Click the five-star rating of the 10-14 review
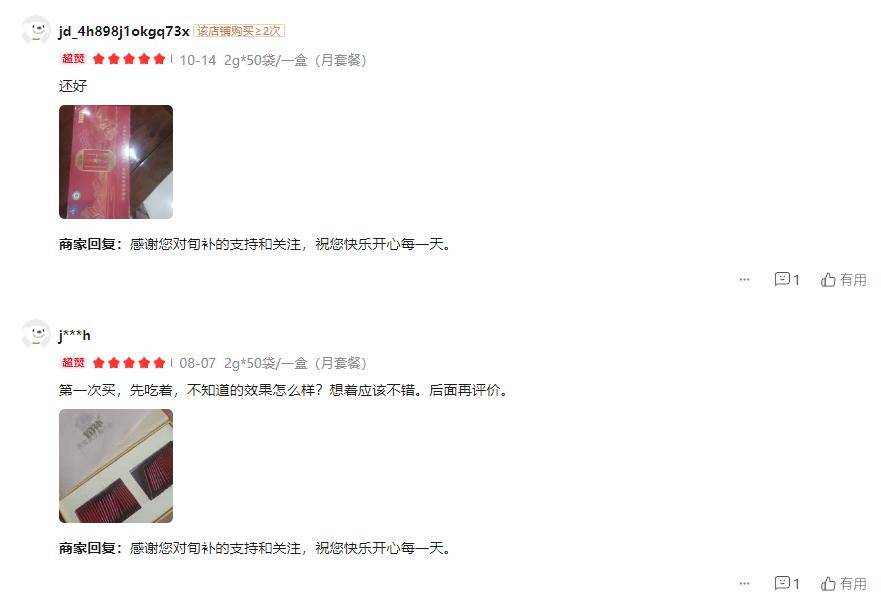This screenshot has width=881, height=605. (129, 59)
